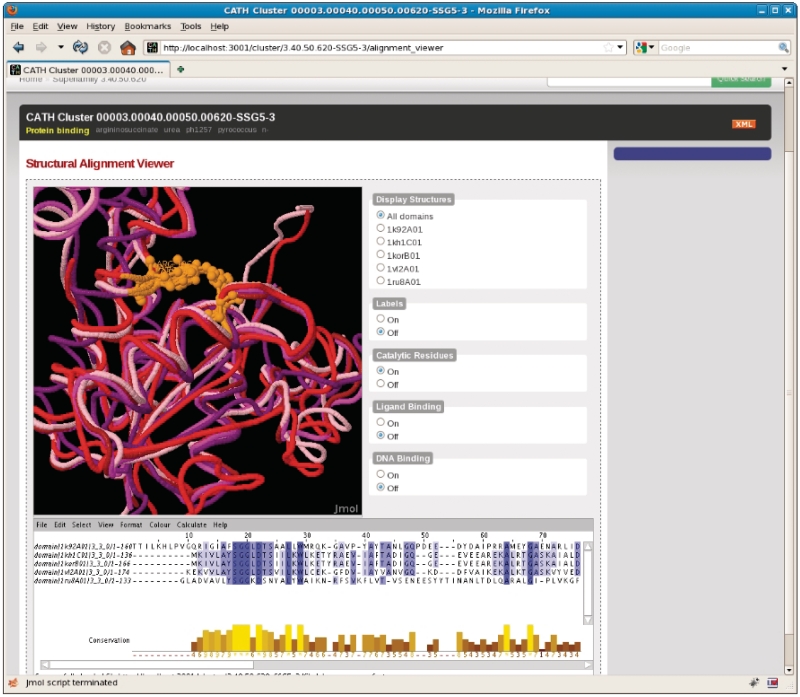Select the 1korB01 structure radio button

[381, 254]
